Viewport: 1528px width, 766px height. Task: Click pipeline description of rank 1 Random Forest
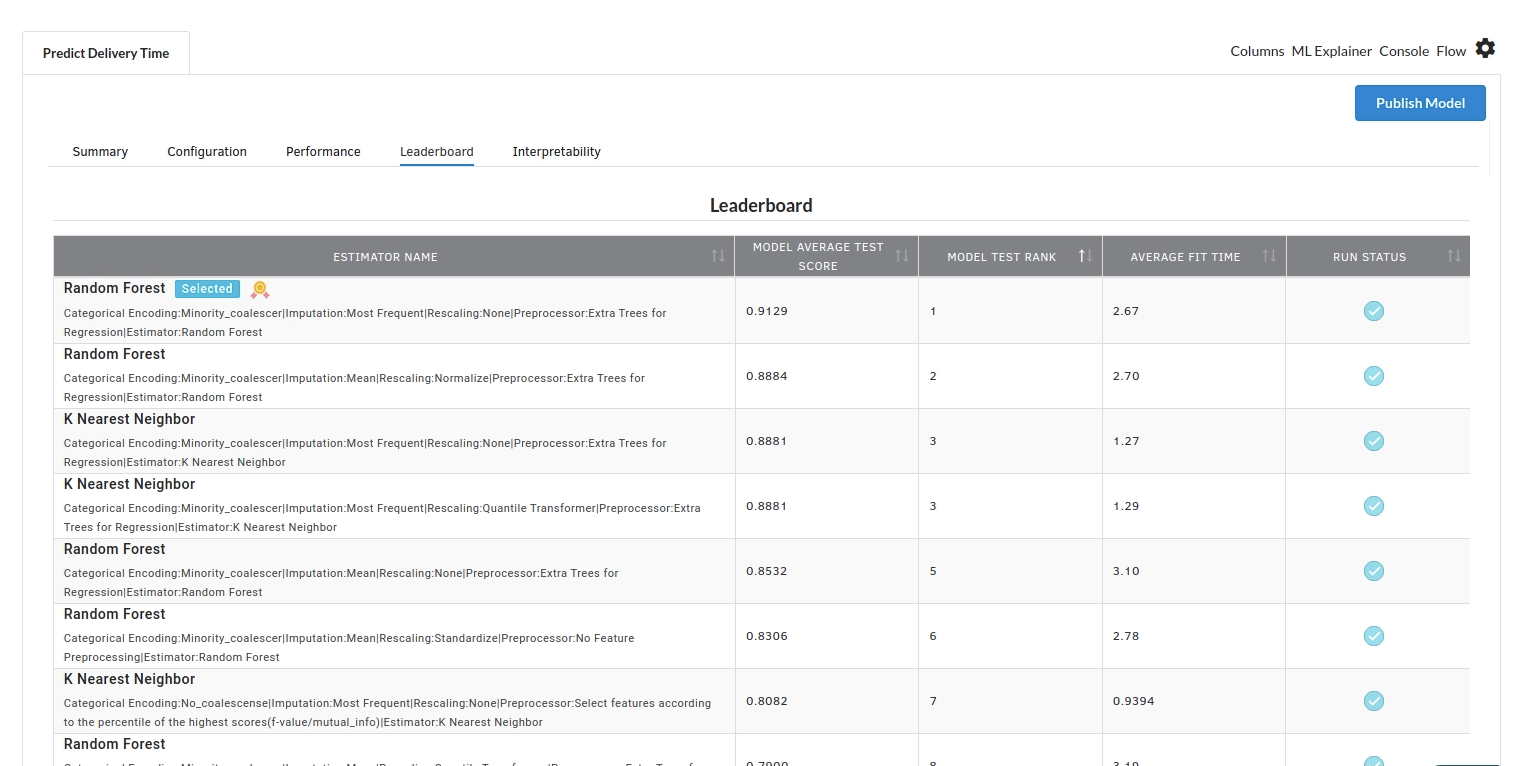(x=365, y=322)
